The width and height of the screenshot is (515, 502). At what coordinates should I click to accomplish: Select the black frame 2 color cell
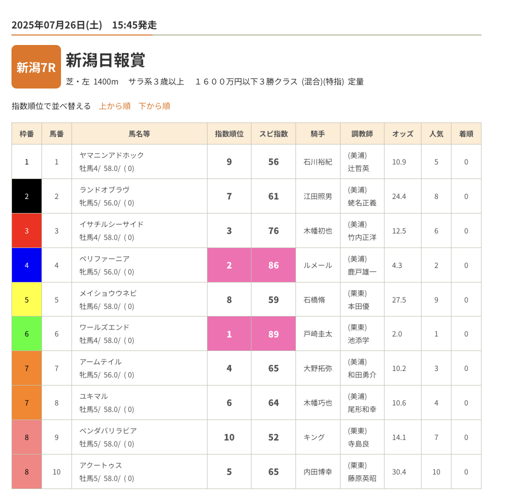coord(27,196)
